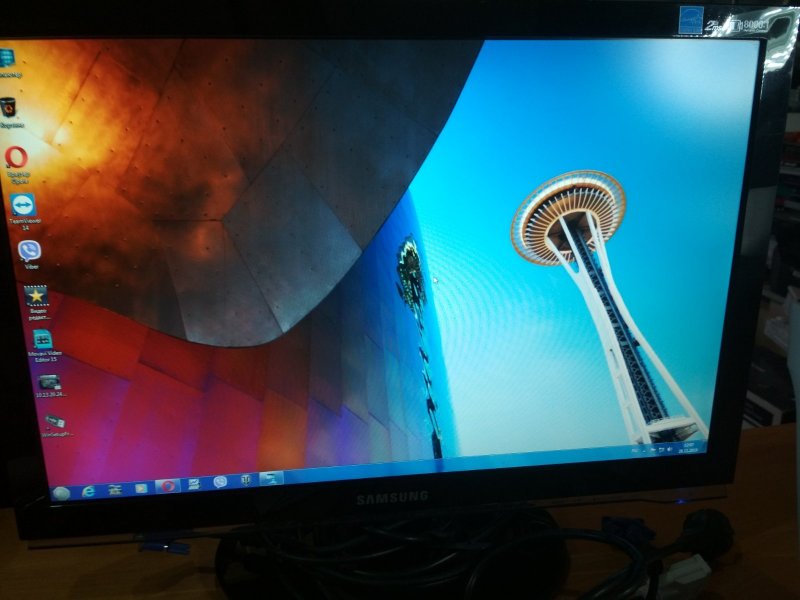Screen dimensions: 800x600
Task: Switch to the last active taskbar window
Action: pyautogui.click(x=271, y=479)
